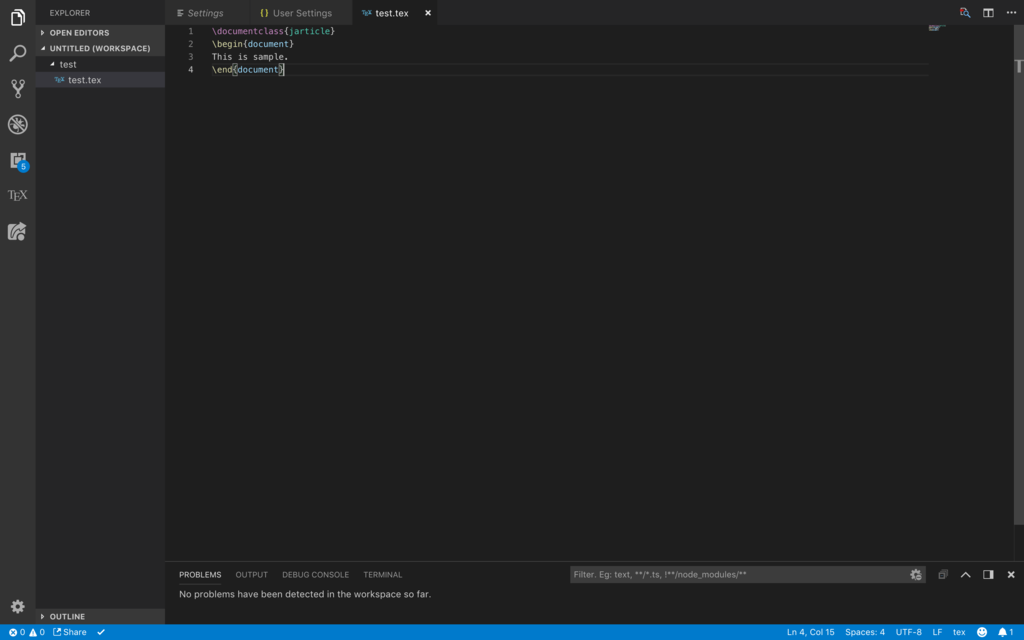Open the editor More Actions ellipsis
The height and width of the screenshot is (640, 1024).
1011,12
